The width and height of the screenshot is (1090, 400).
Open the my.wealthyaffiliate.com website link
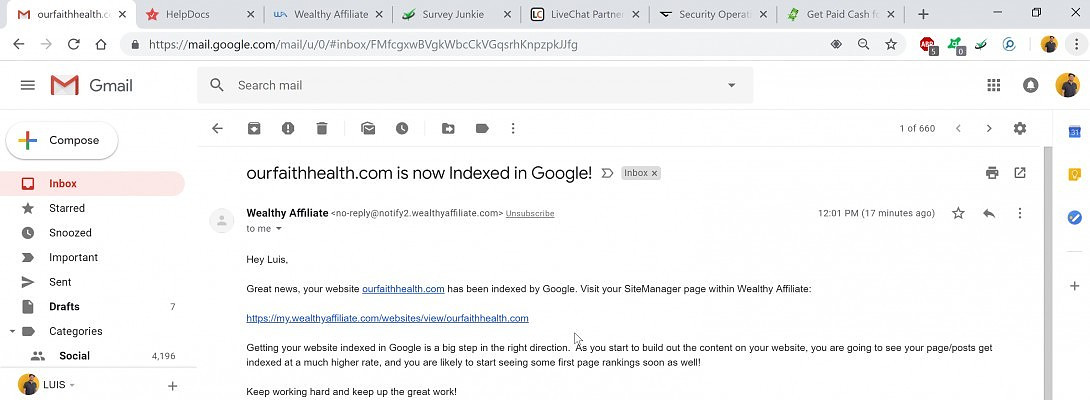(x=387, y=318)
